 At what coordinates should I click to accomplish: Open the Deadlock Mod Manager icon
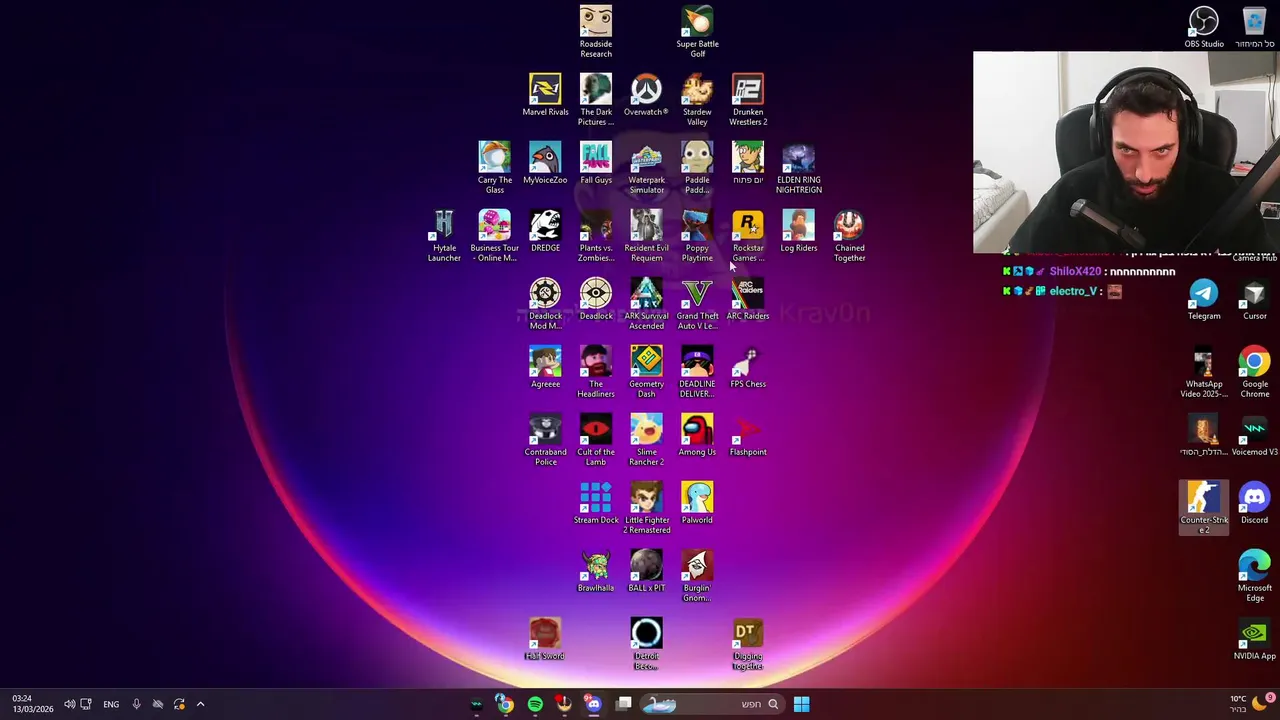[x=545, y=303]
